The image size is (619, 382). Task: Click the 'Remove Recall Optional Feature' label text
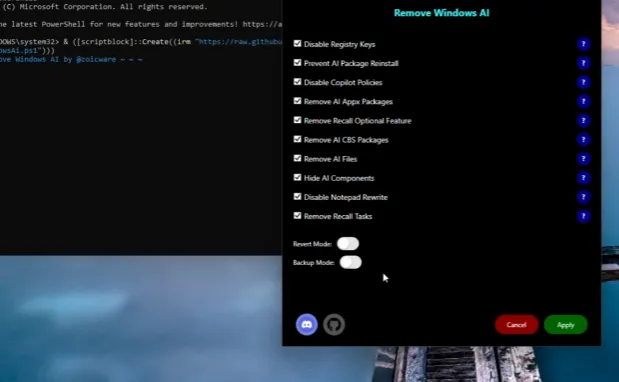click(x=358, y=121)
